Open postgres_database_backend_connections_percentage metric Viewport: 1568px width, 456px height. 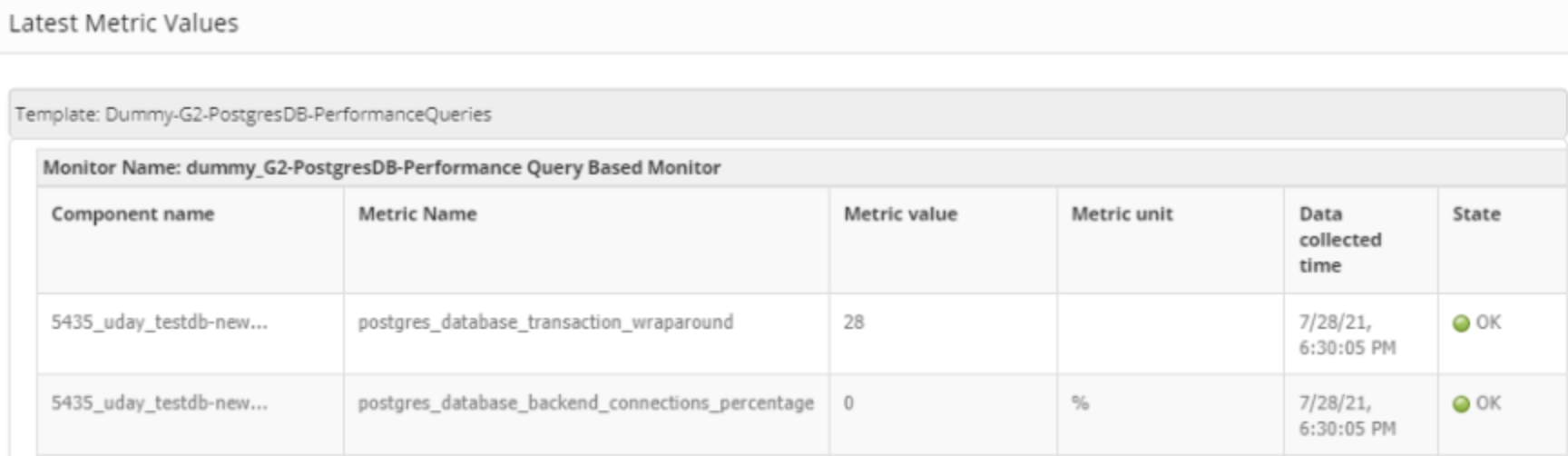point(585,403)
